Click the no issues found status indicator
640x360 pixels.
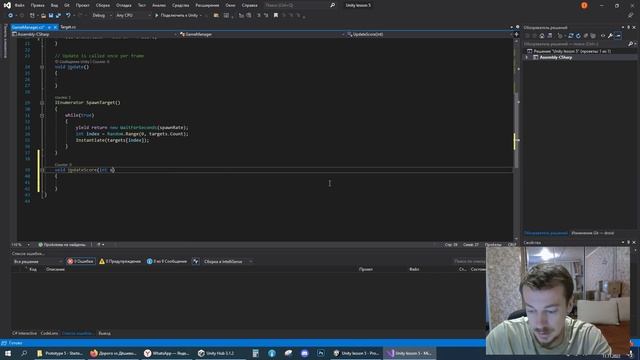click(x=62, y=245)
